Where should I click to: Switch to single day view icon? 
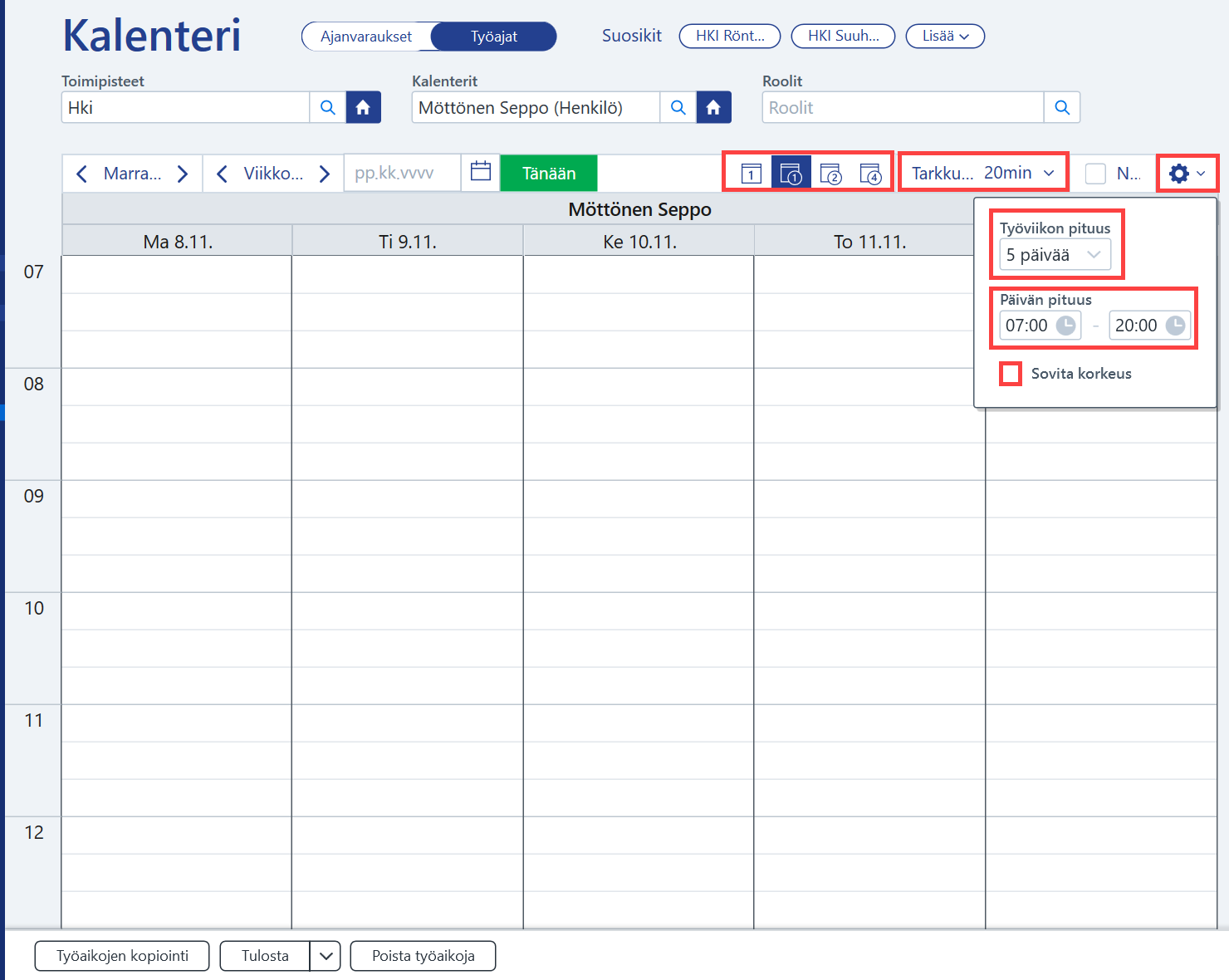coord(751,174)
